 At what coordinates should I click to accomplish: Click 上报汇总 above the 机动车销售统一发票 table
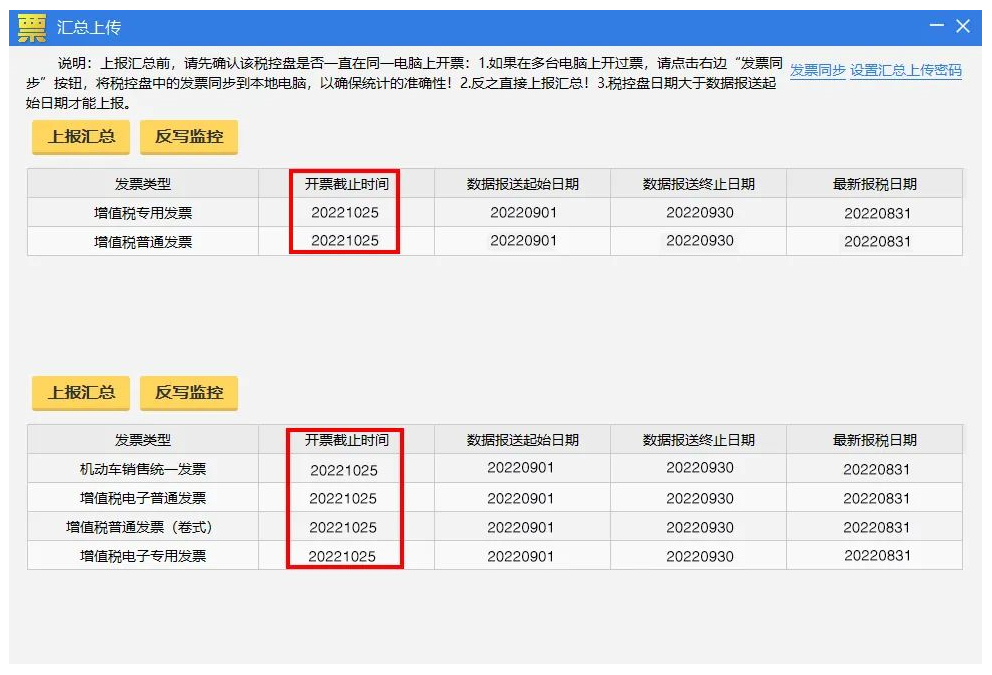[81, 393]
